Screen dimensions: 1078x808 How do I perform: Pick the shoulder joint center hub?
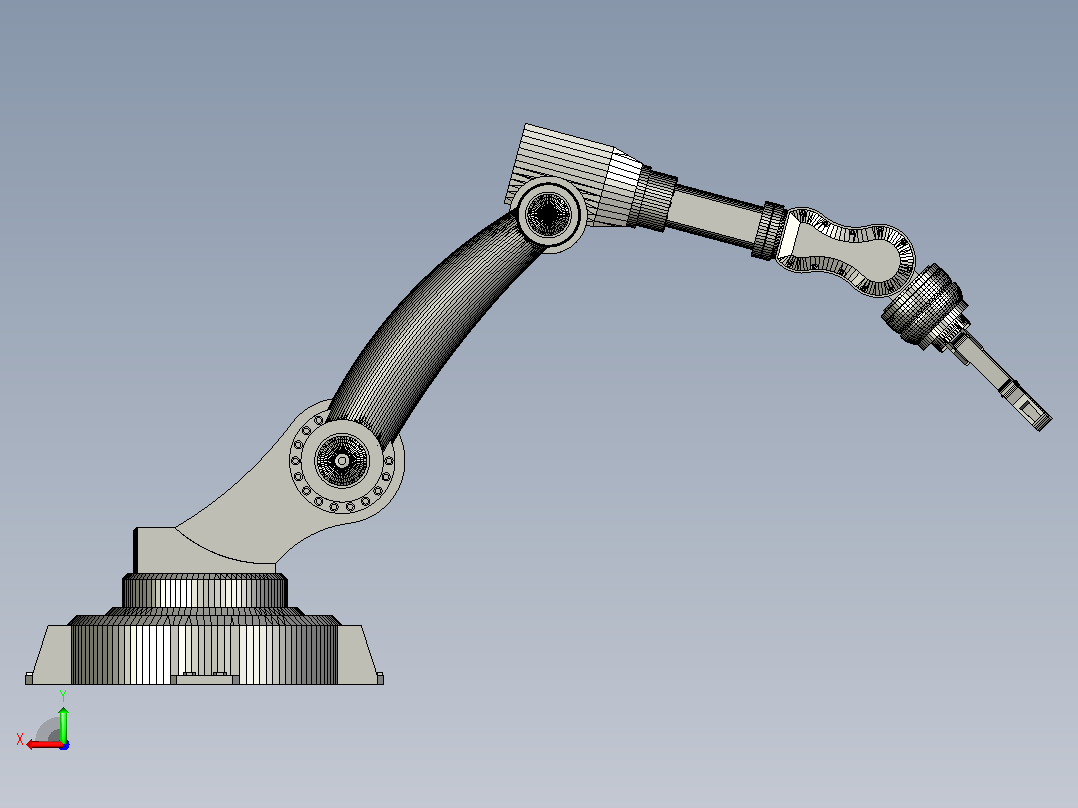342,461
